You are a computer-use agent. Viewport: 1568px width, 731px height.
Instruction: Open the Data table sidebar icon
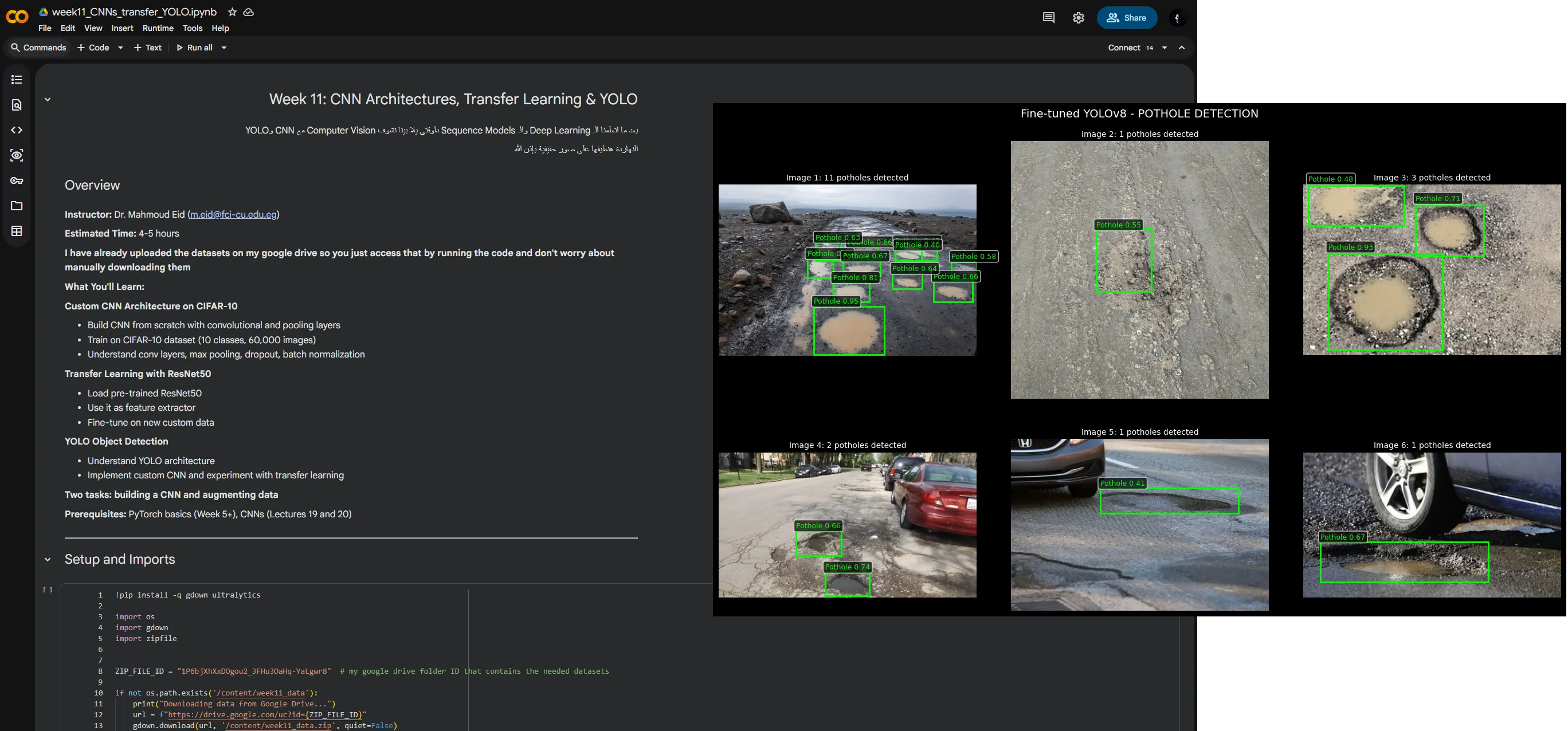17,231
